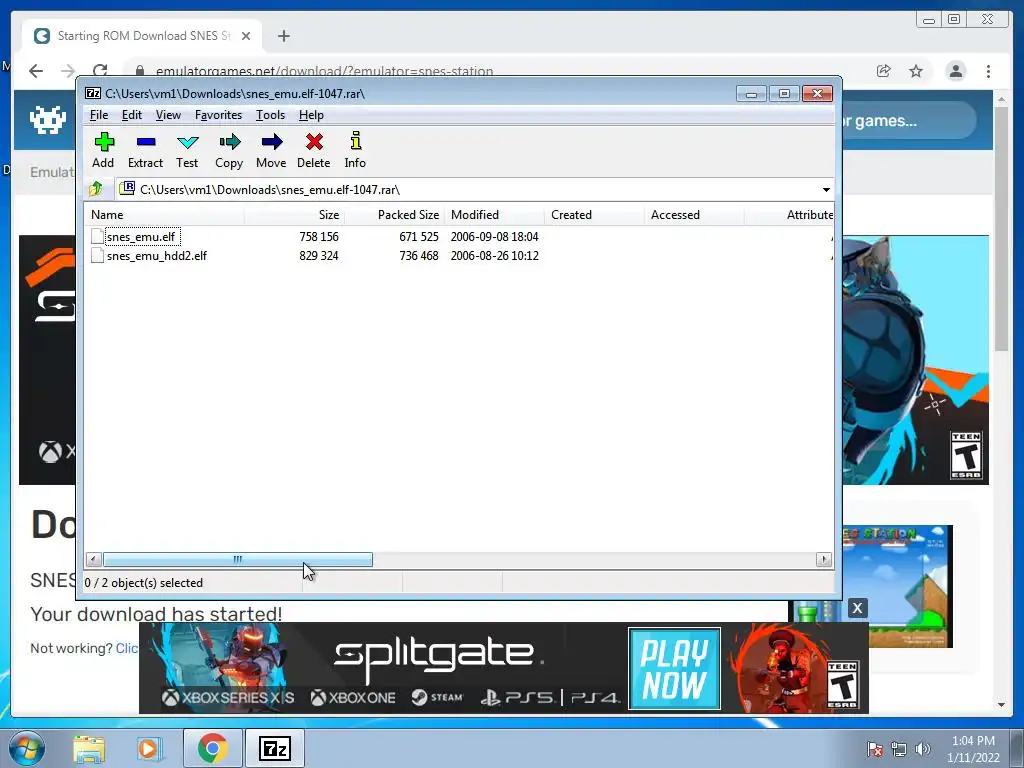Click the browser page vertical scrollbar thumb
The width and height of the screenshot is (1024, 768).
(x=1001, y=229)
